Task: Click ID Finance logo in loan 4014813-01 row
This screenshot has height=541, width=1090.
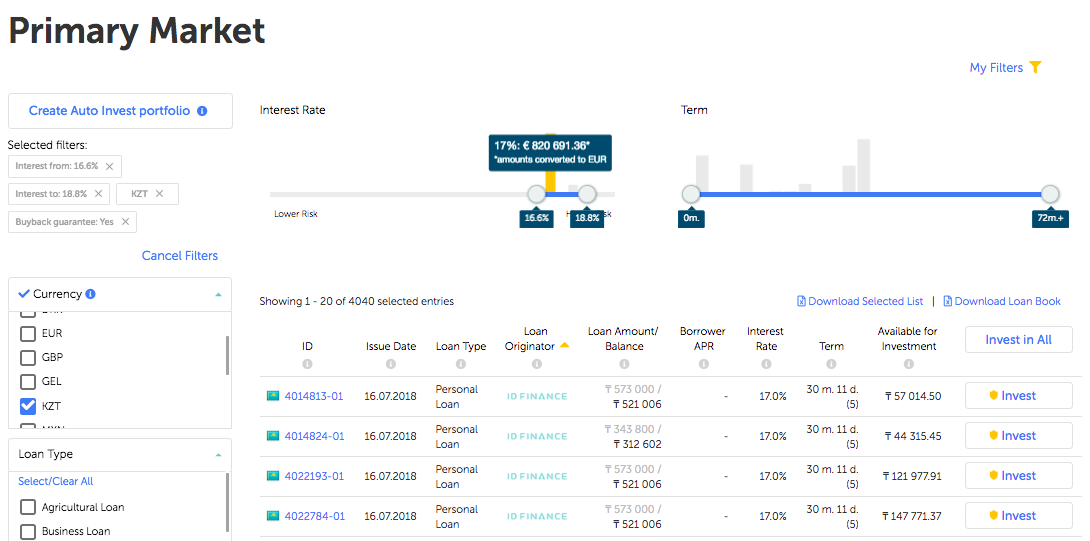Action: coord(537,396)
